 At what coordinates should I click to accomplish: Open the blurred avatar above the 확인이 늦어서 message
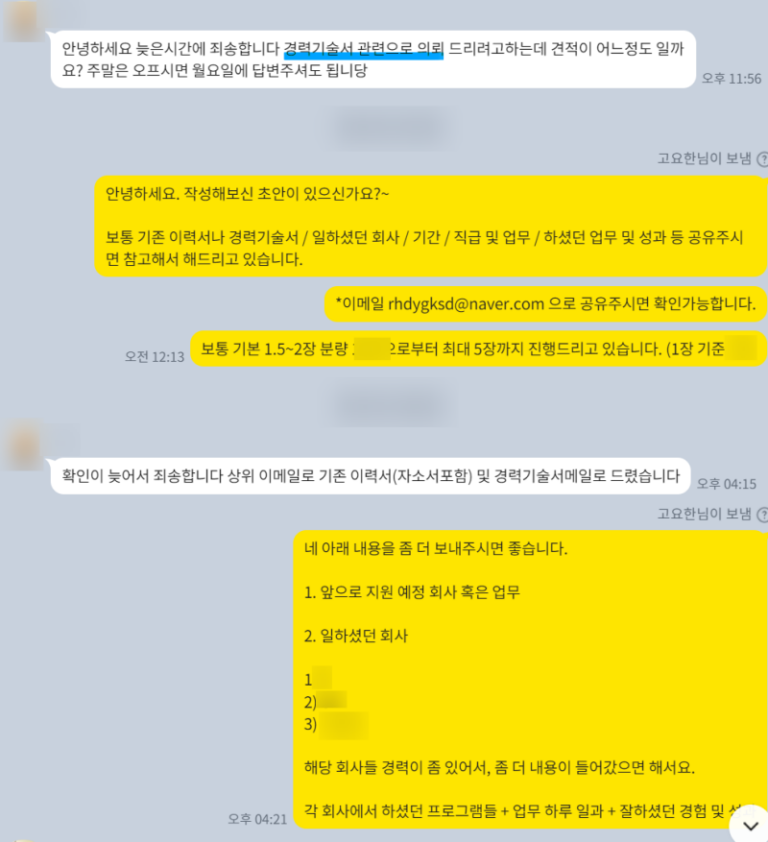point(23,446)
